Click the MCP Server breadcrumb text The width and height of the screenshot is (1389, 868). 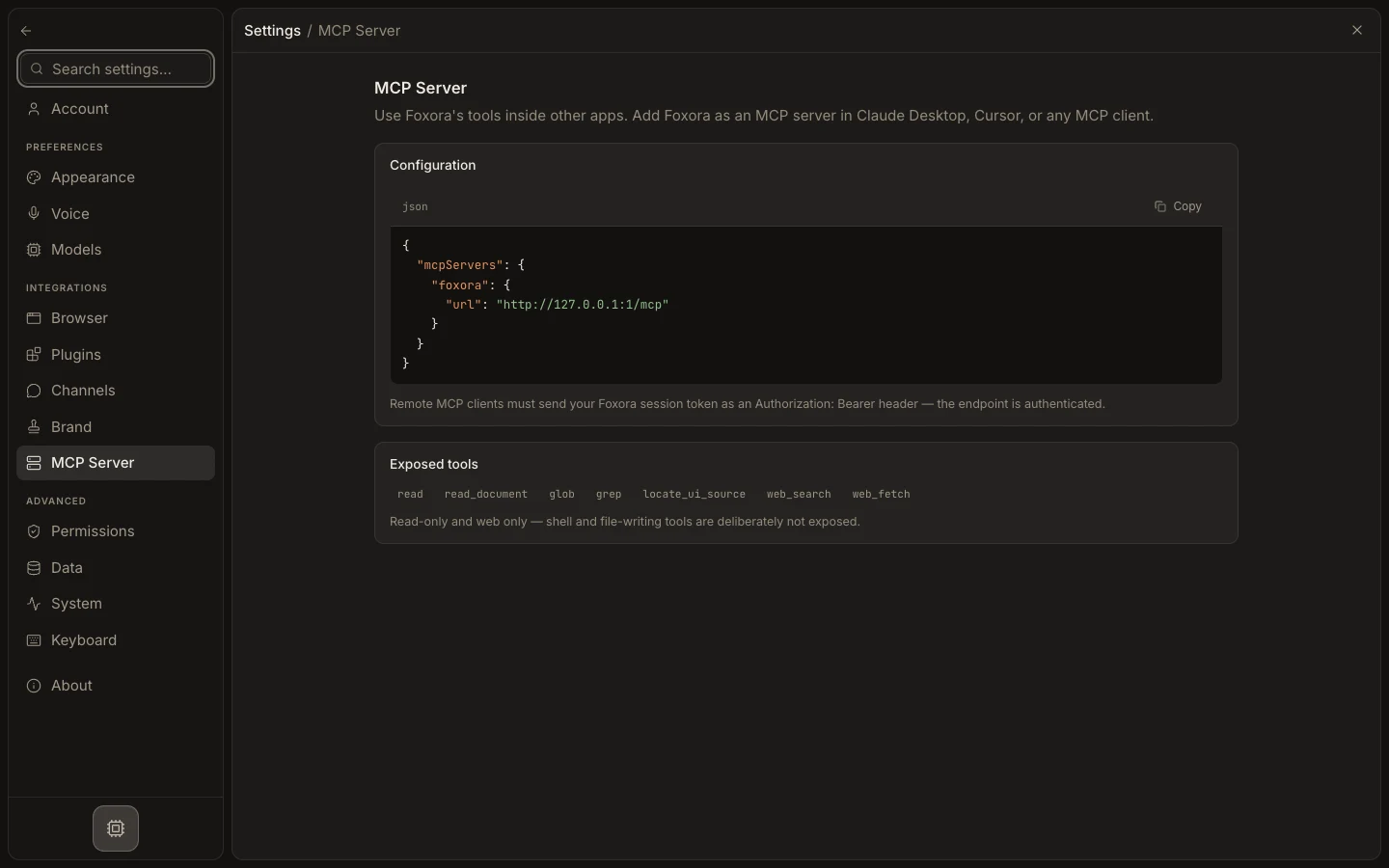[359, 31]
